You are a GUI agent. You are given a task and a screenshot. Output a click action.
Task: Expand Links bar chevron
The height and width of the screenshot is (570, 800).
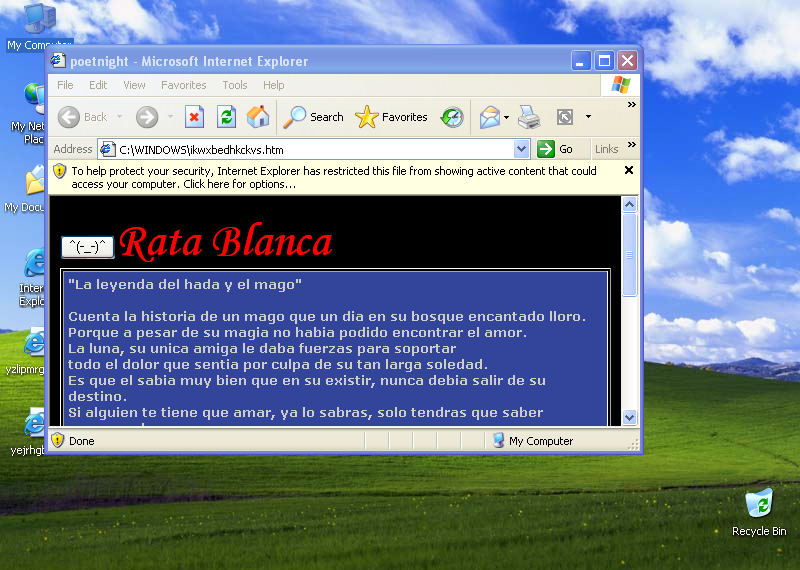point(632,144)
